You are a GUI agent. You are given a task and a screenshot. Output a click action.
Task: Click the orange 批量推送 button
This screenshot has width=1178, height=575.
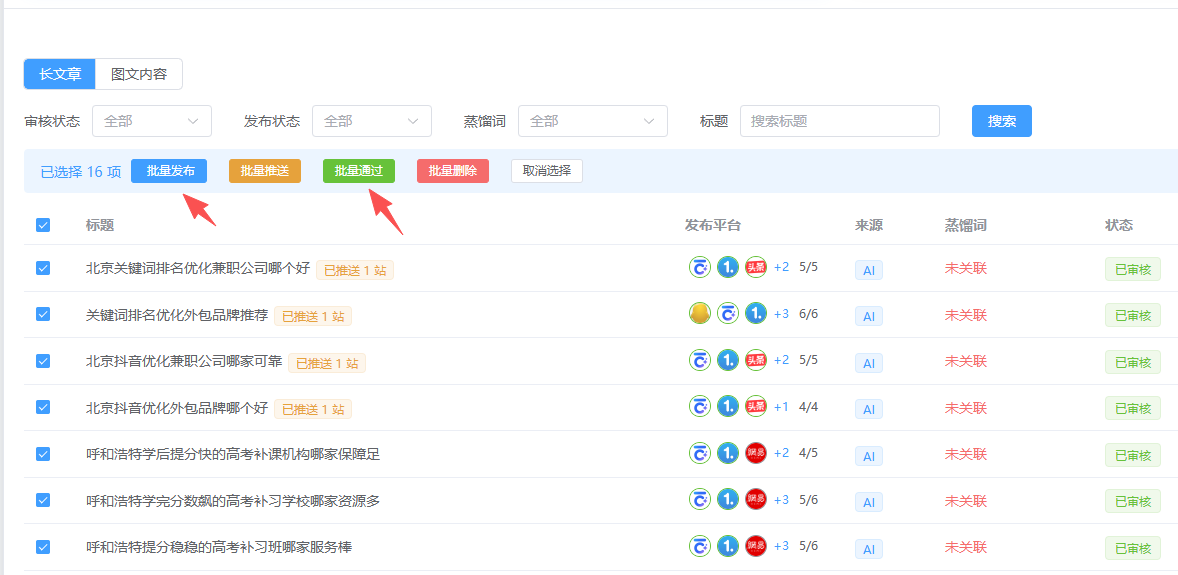coord(264,171)
